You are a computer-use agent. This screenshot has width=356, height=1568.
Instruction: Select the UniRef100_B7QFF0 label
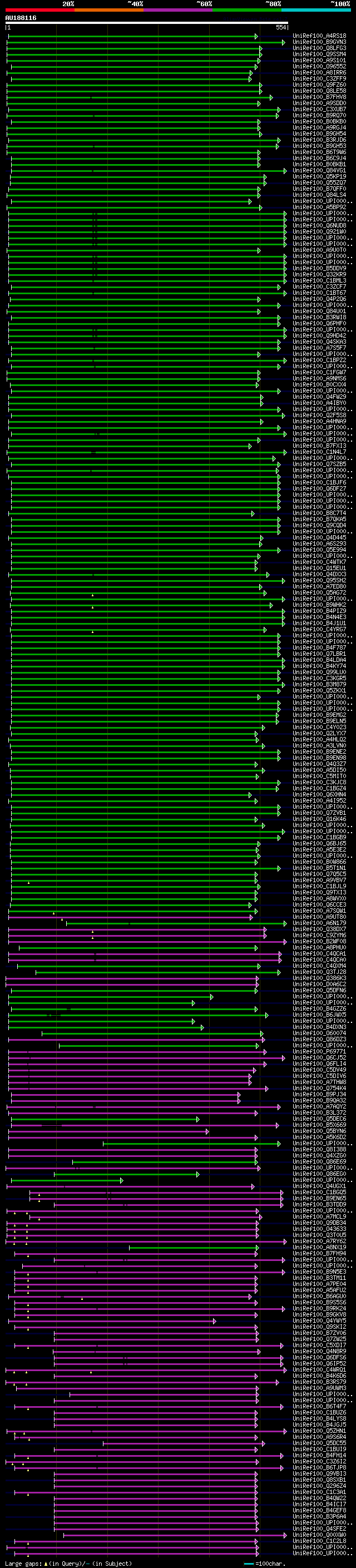319,189
